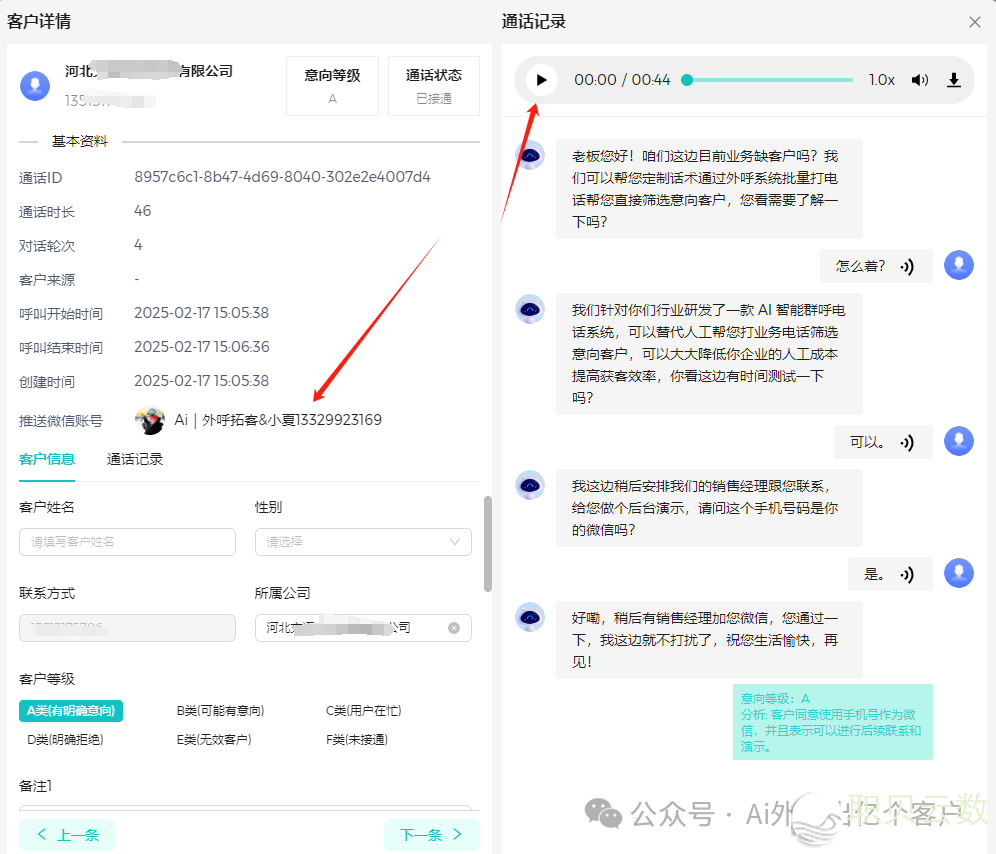Image resolution: width=996 pixels, height=854 pixels.
Task: Select A类(有明确意向) customer level
Action: tap(71, 711)
